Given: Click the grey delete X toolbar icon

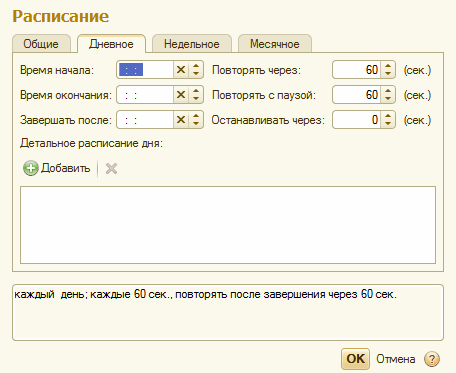Looking at the screenshot, I should [111, 169].
